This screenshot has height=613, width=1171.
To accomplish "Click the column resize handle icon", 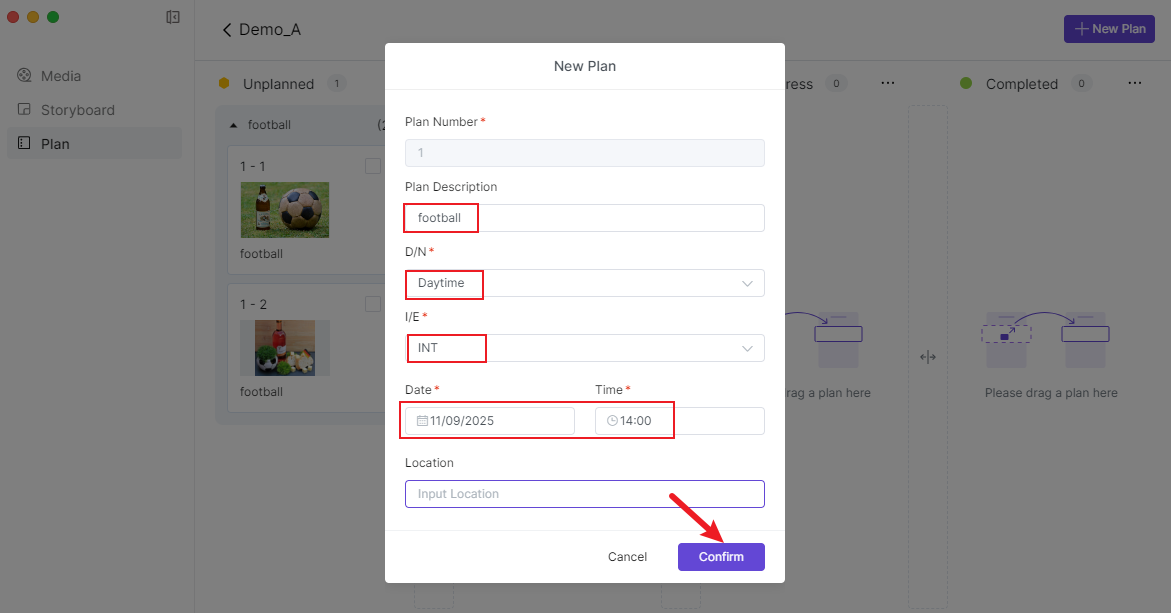I will click(x=927, y=358).
